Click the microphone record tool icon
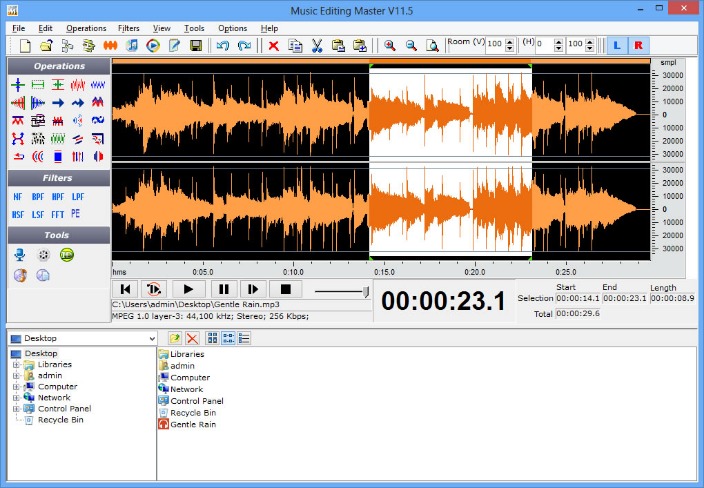Viewport: 704px width, 488px height. point(19,255)
